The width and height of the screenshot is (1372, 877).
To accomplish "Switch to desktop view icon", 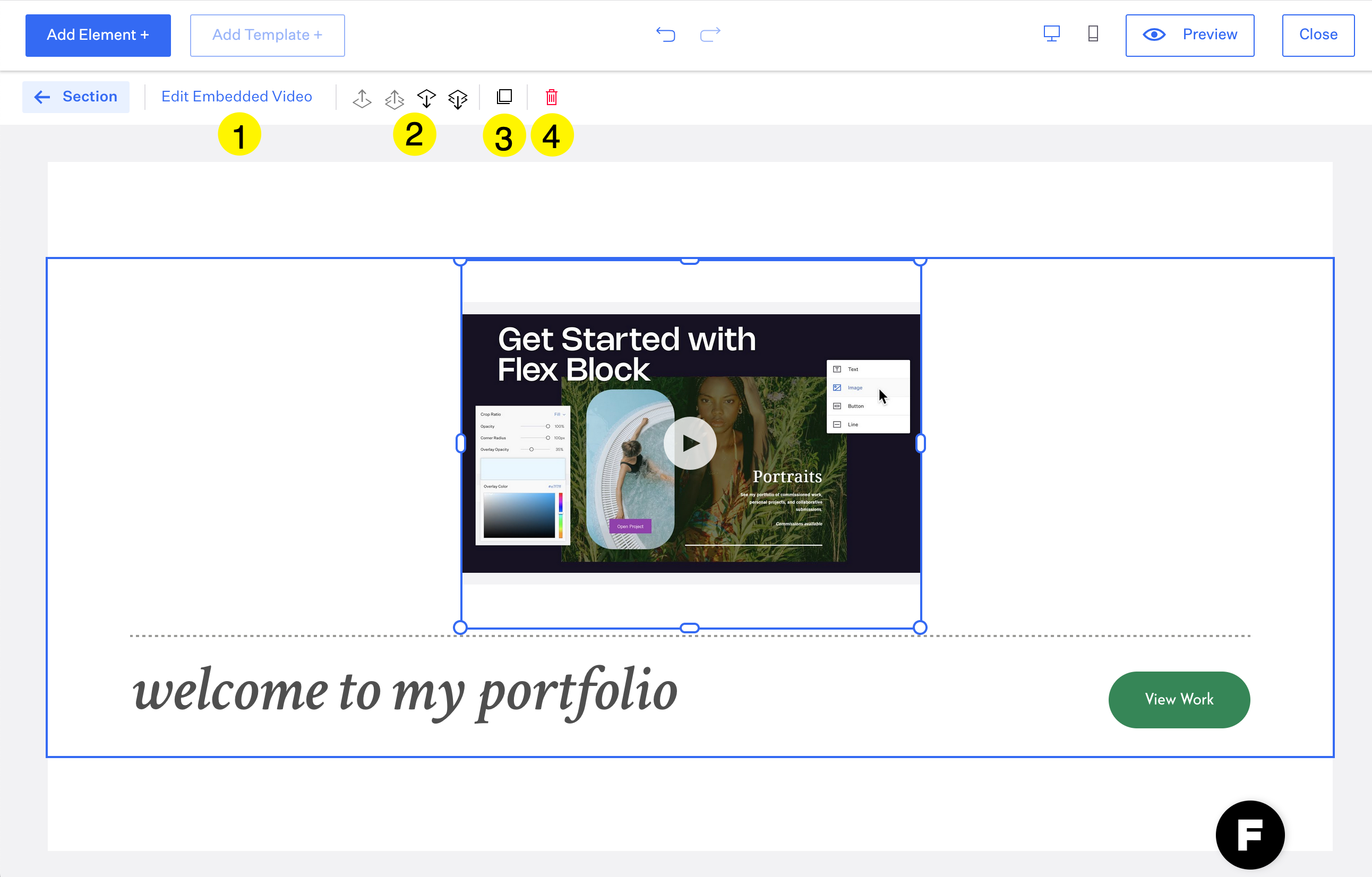I will pyautogui.click(x=1051, y=34).
